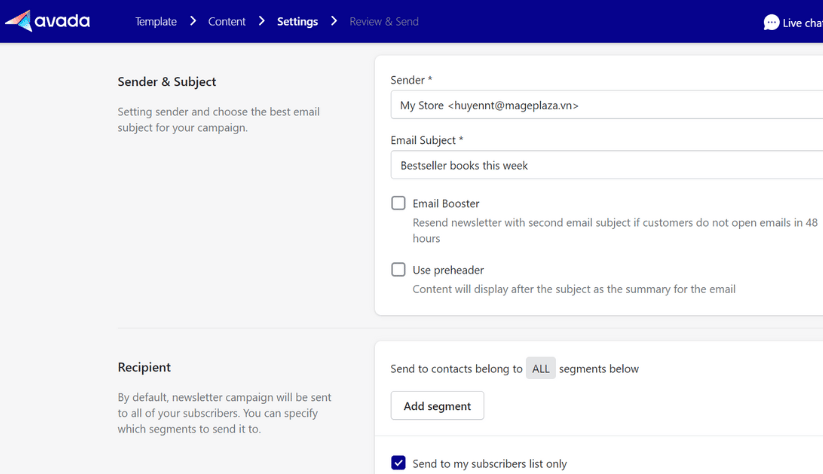Click the chevron after Template step
This screenshot has height=474, width=823.
click(x=193, y=21)
